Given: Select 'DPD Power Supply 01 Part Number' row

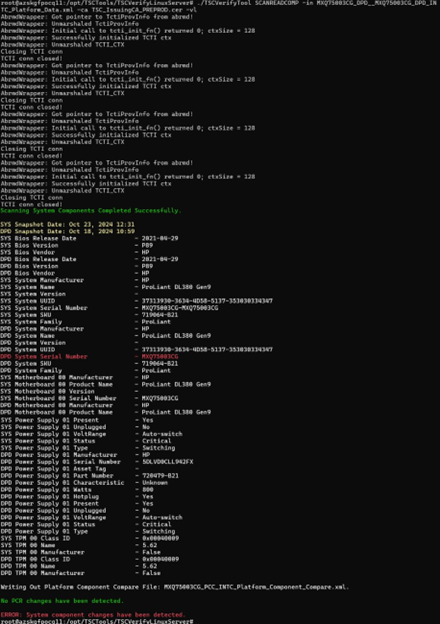Looking at the screenshot, I should [x=90, y=476].
